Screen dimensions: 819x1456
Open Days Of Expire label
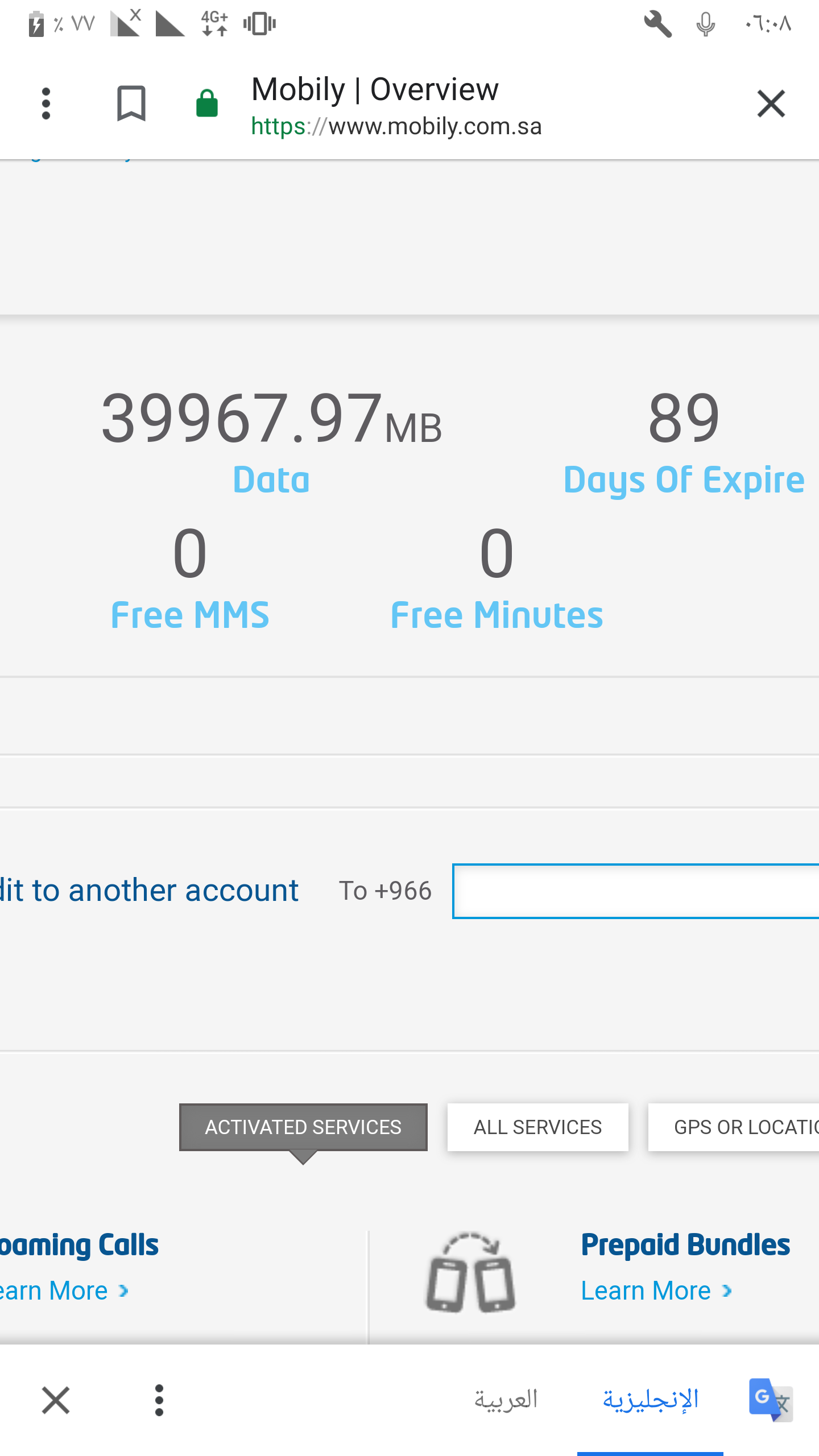684,481
